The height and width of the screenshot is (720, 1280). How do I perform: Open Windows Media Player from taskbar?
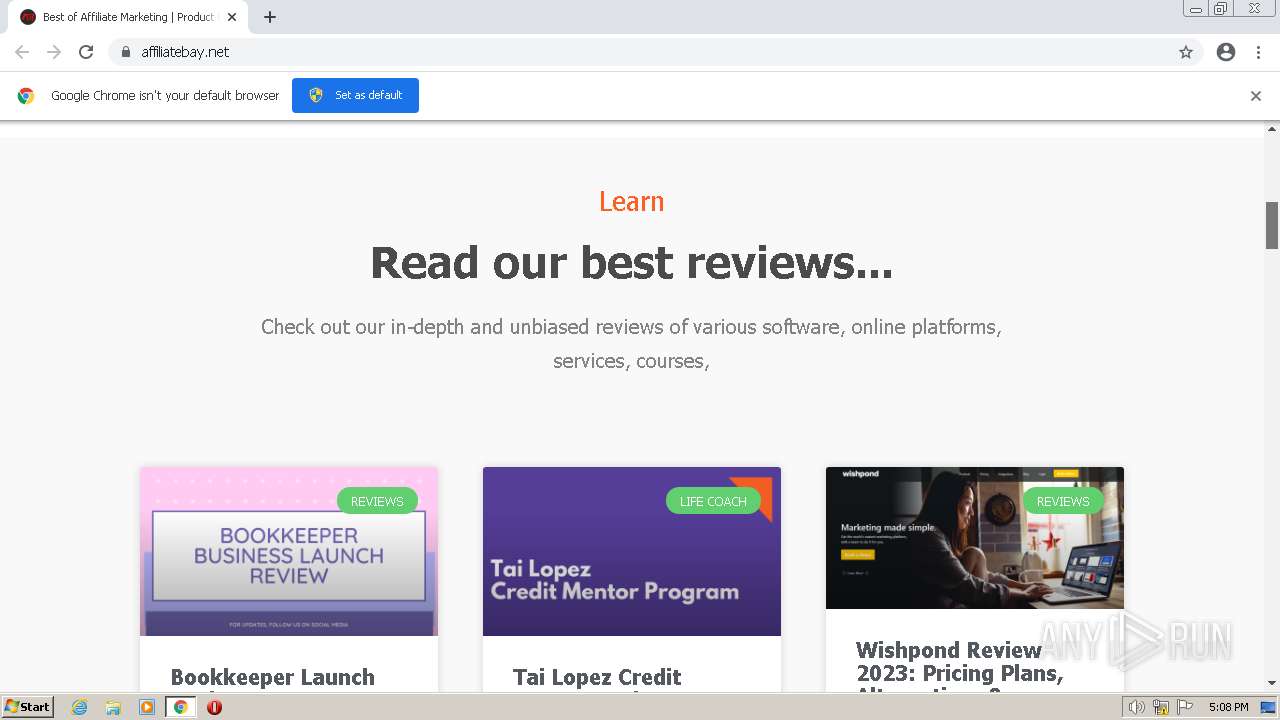coord(147,707)
